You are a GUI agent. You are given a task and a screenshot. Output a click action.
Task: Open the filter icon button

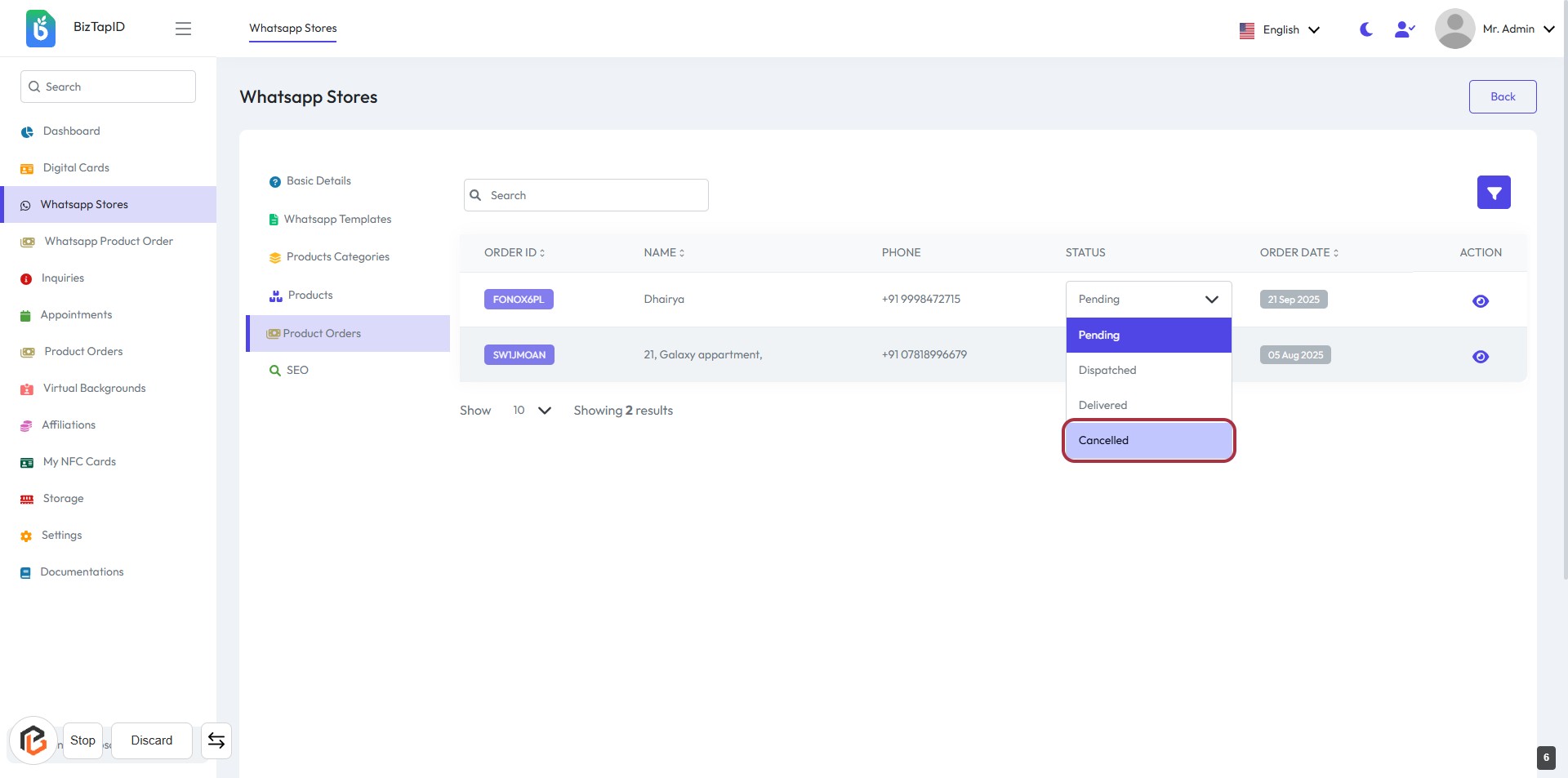point(1493,193)
